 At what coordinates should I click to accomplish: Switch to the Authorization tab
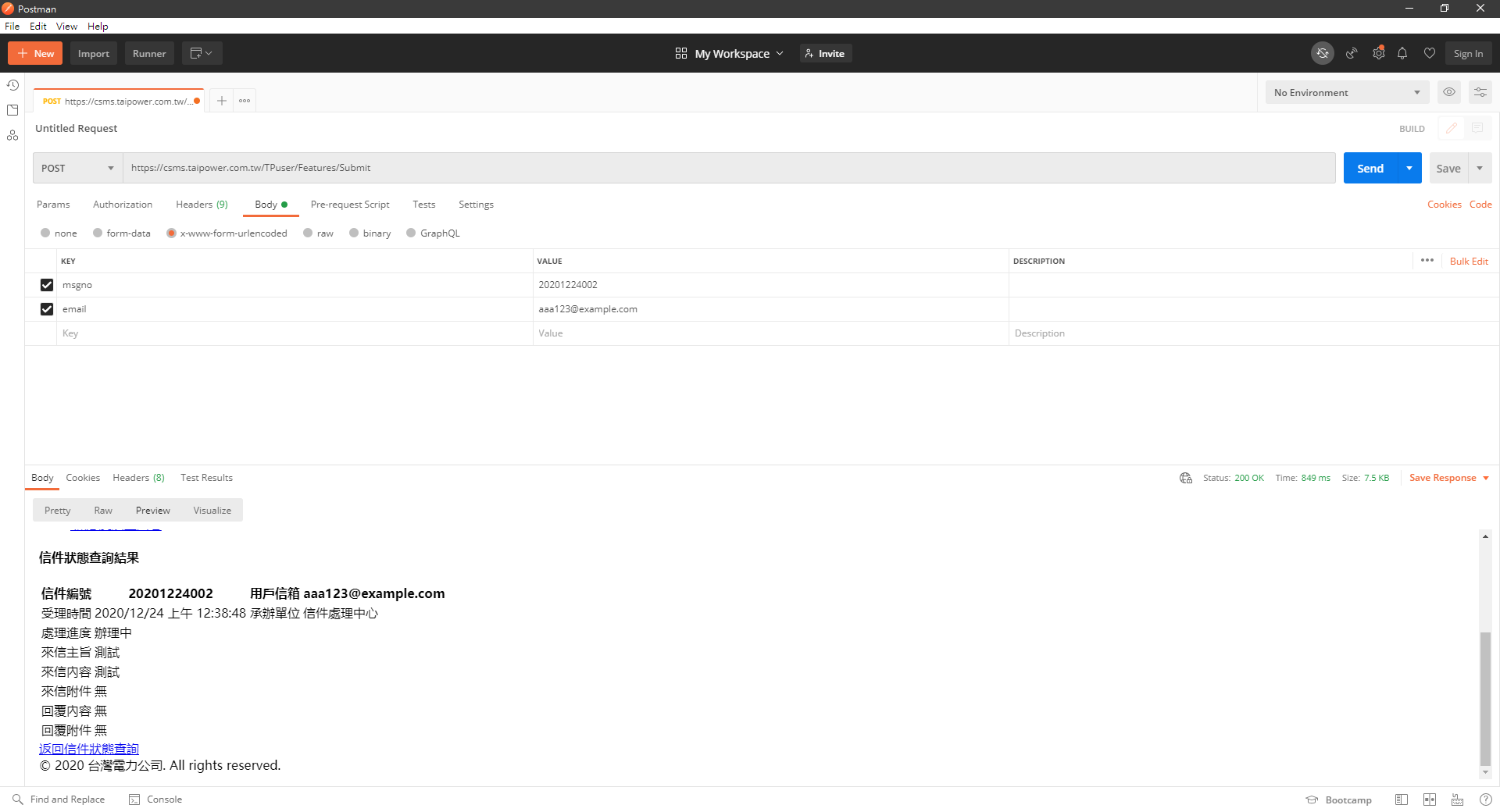(123, 205)
